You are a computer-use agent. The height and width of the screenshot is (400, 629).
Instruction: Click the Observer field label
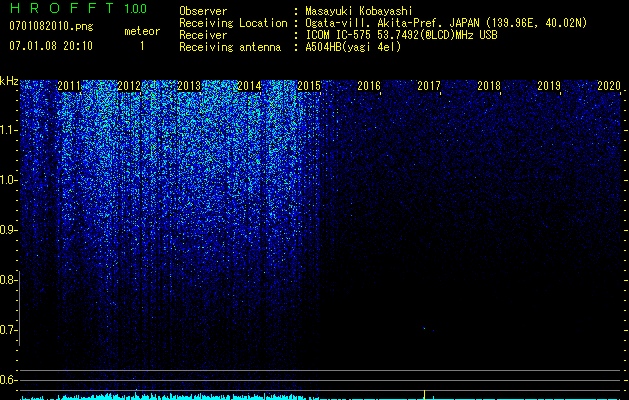point(203,11)
